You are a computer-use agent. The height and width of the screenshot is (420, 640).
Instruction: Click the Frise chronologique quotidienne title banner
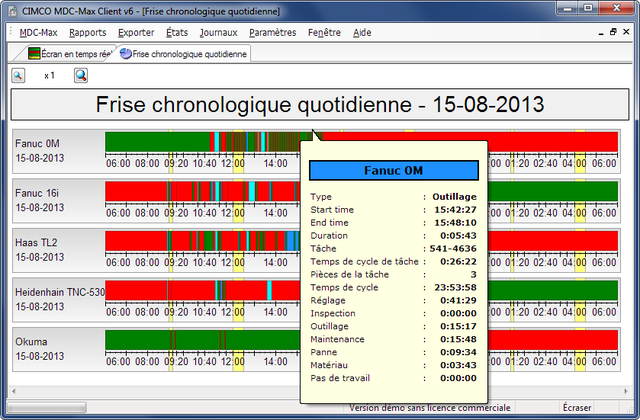coord(320,104)
